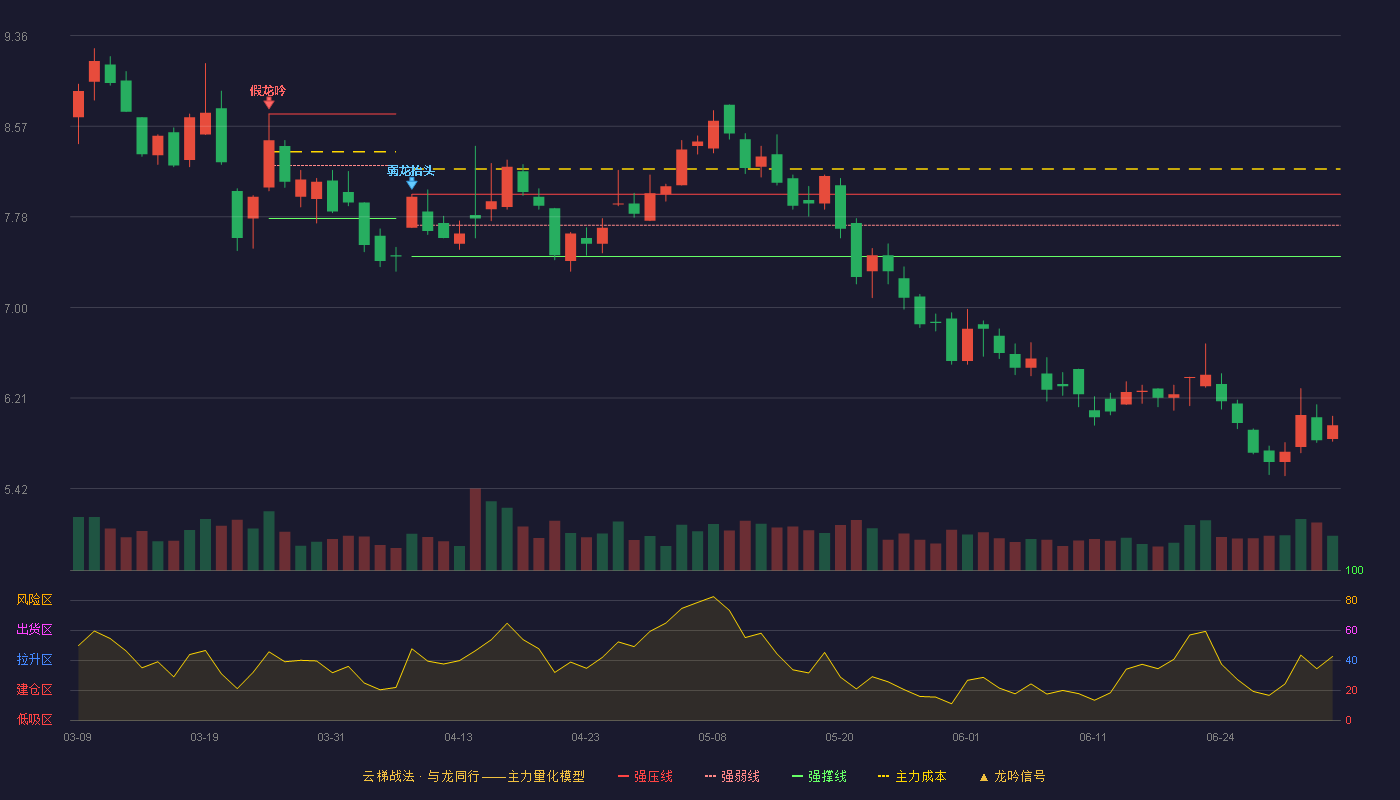Click the 9.36 price axis label
The width and height of the screenshot is (1400, 800).
(16, 37)
